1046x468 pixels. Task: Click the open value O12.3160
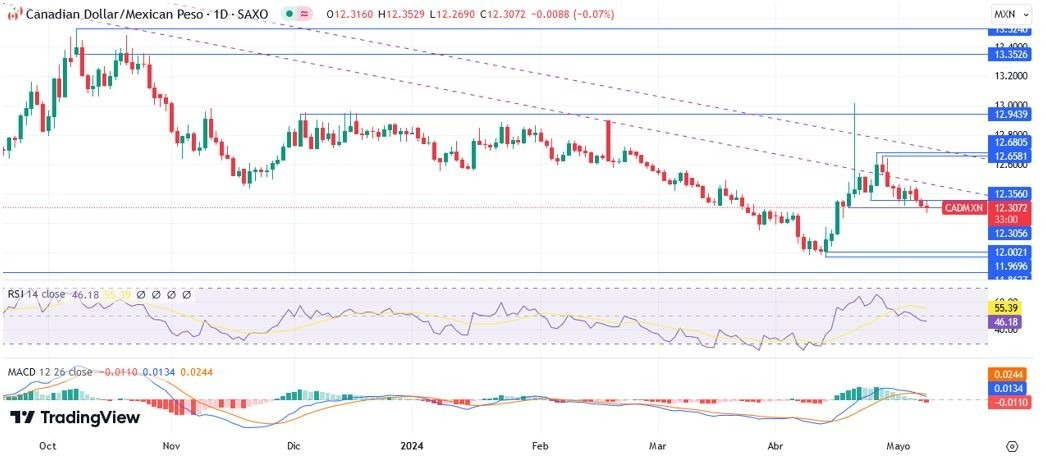coord(351,14)
